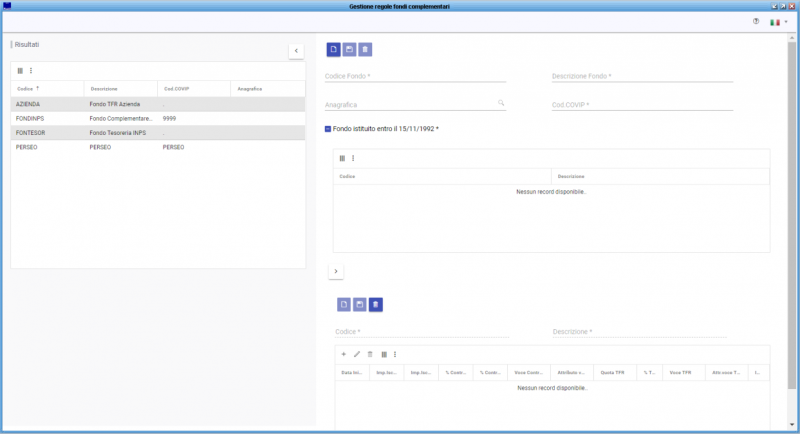Click 'Quota TFR' column header
This screenshot has width=800, height=434.
click(x=615, y=373)
